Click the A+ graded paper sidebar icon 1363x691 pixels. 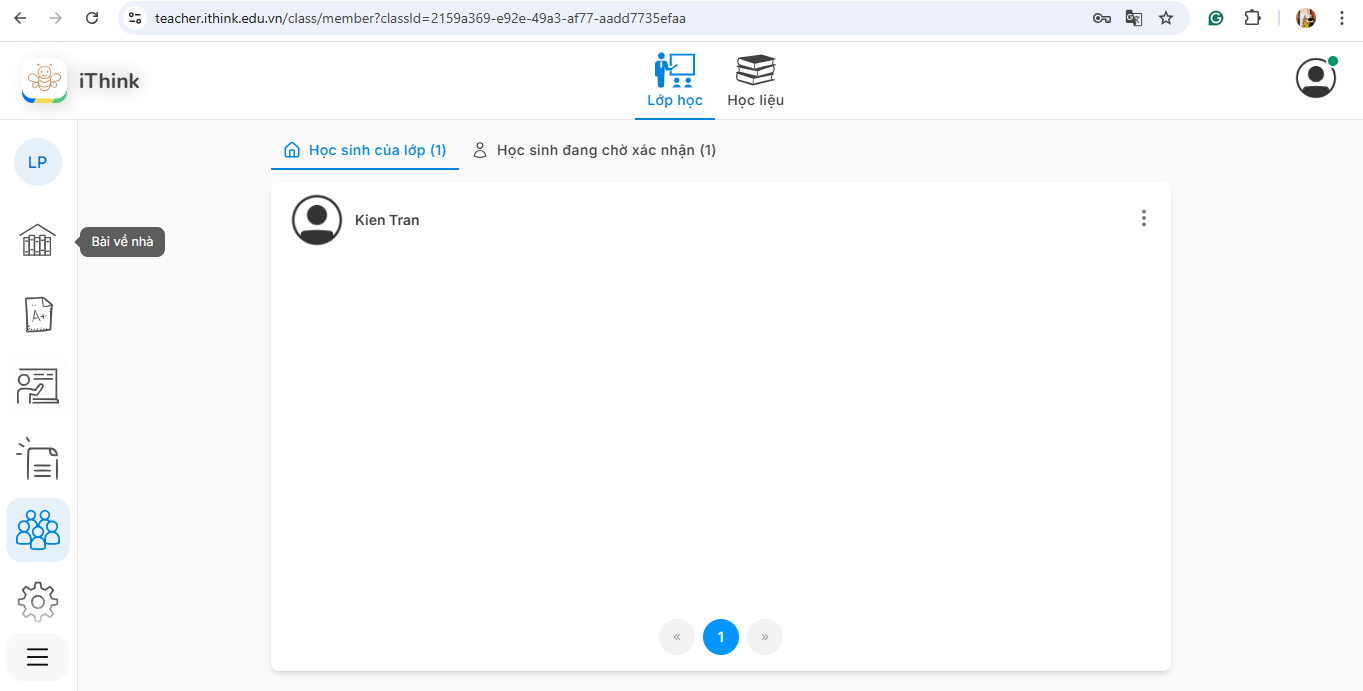[x=38, y=314]
